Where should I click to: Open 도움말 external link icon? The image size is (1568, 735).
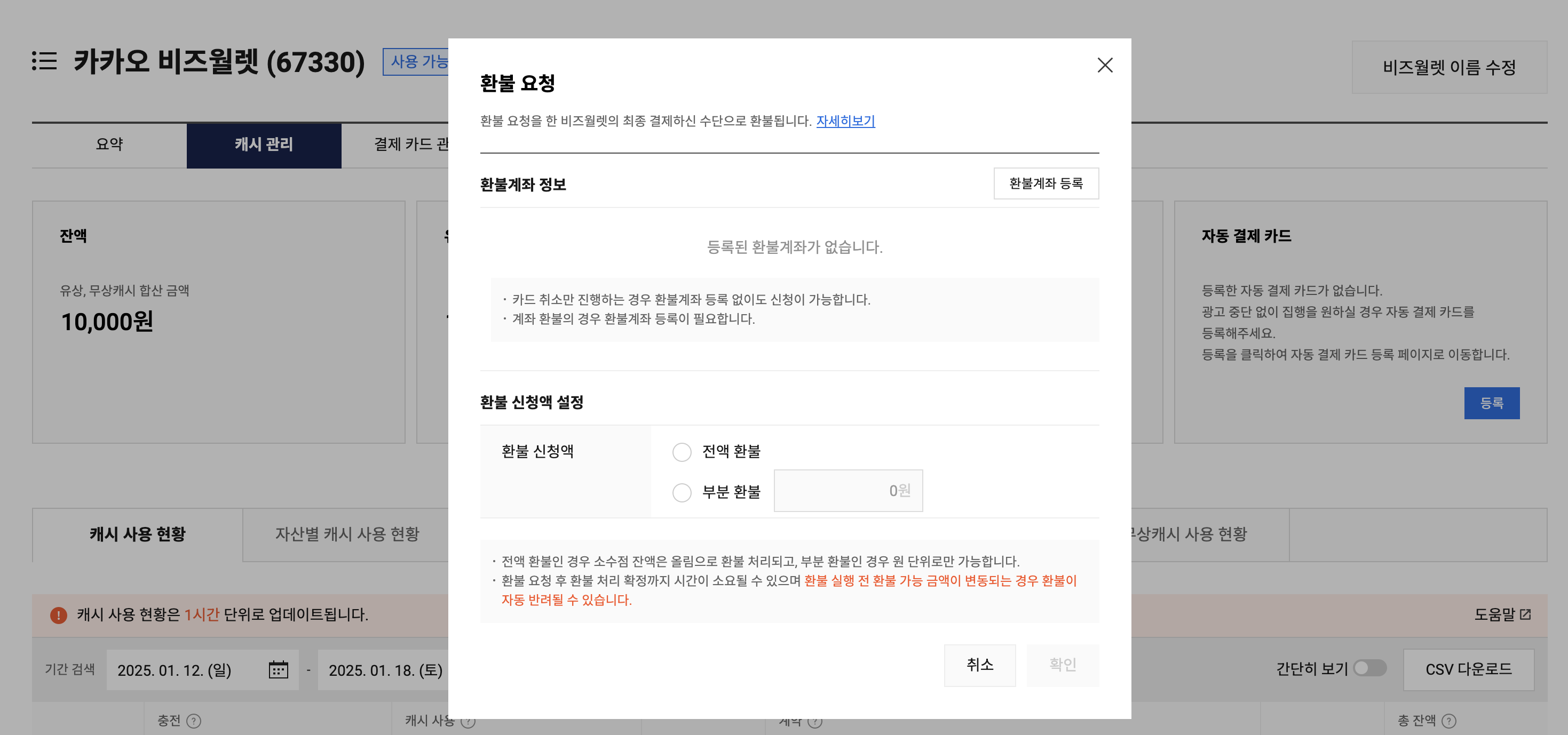(1525, 614)
